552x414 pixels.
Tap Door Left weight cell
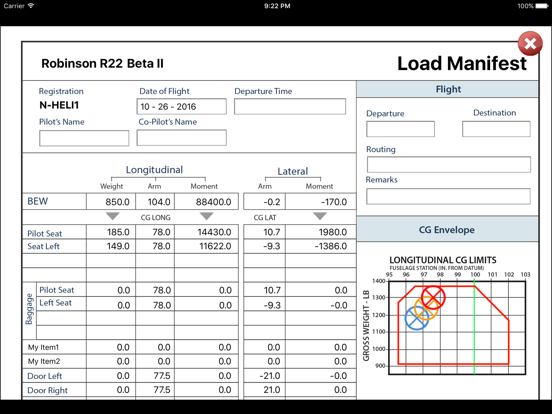point(111,376)
